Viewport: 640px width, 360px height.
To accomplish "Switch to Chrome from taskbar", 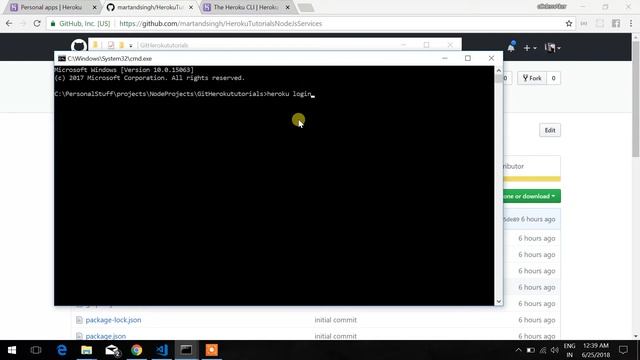I will 137,350.
